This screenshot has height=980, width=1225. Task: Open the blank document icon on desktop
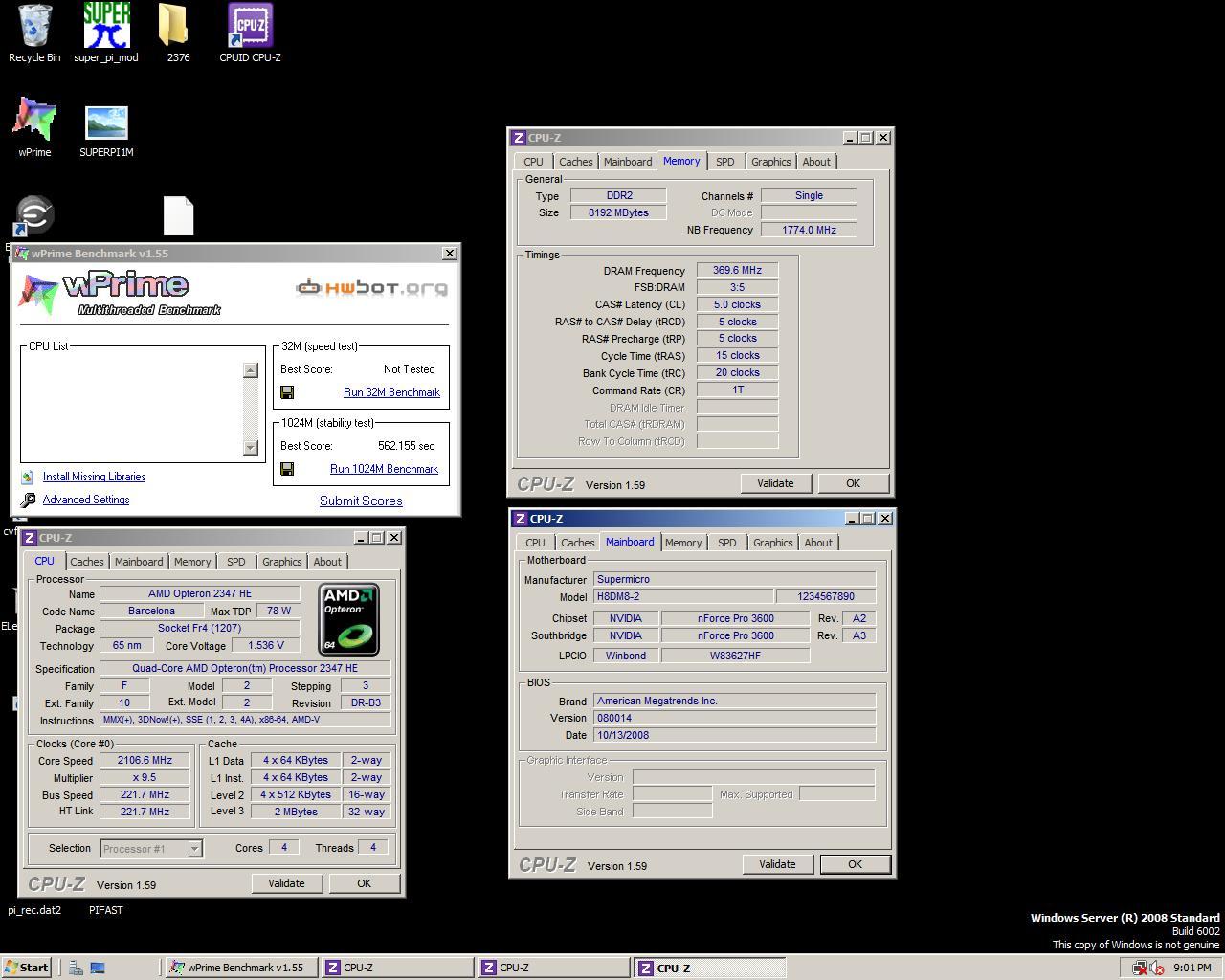[179, 215]
